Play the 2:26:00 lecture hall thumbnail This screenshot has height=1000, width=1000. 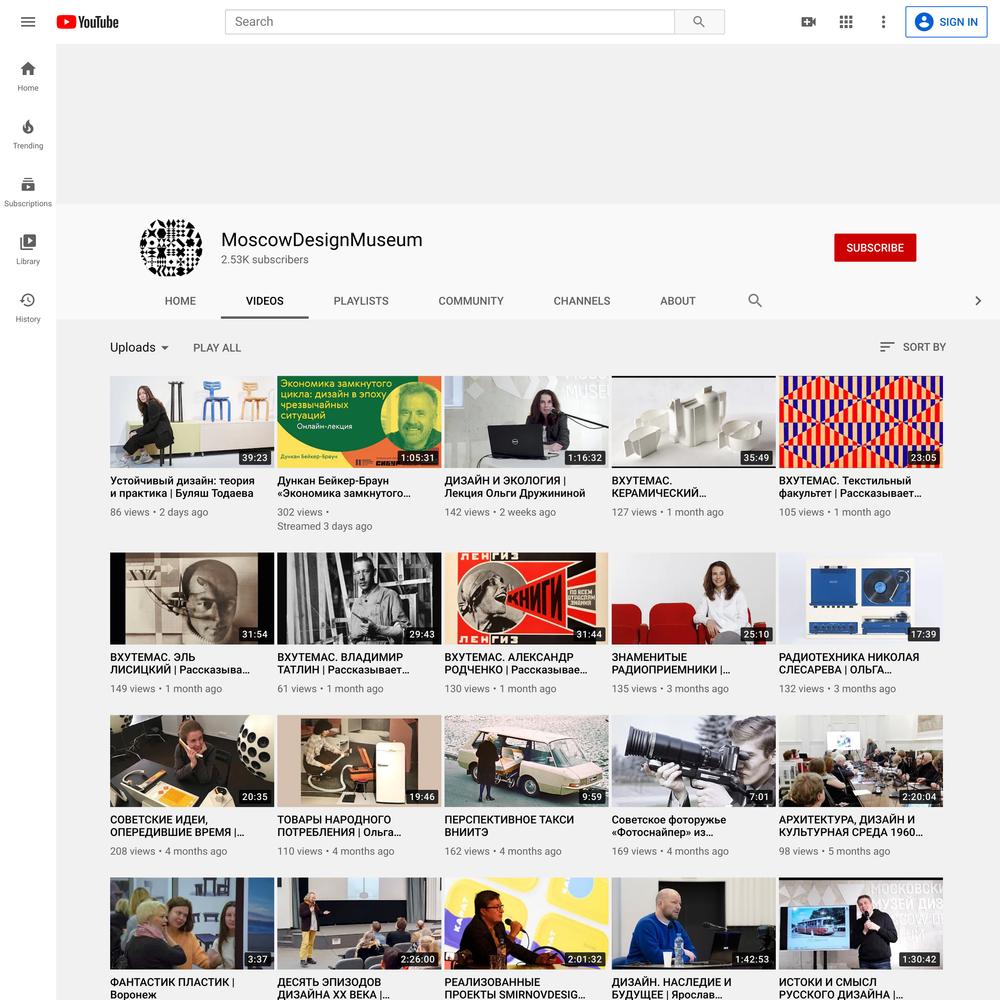coord(359,923)
